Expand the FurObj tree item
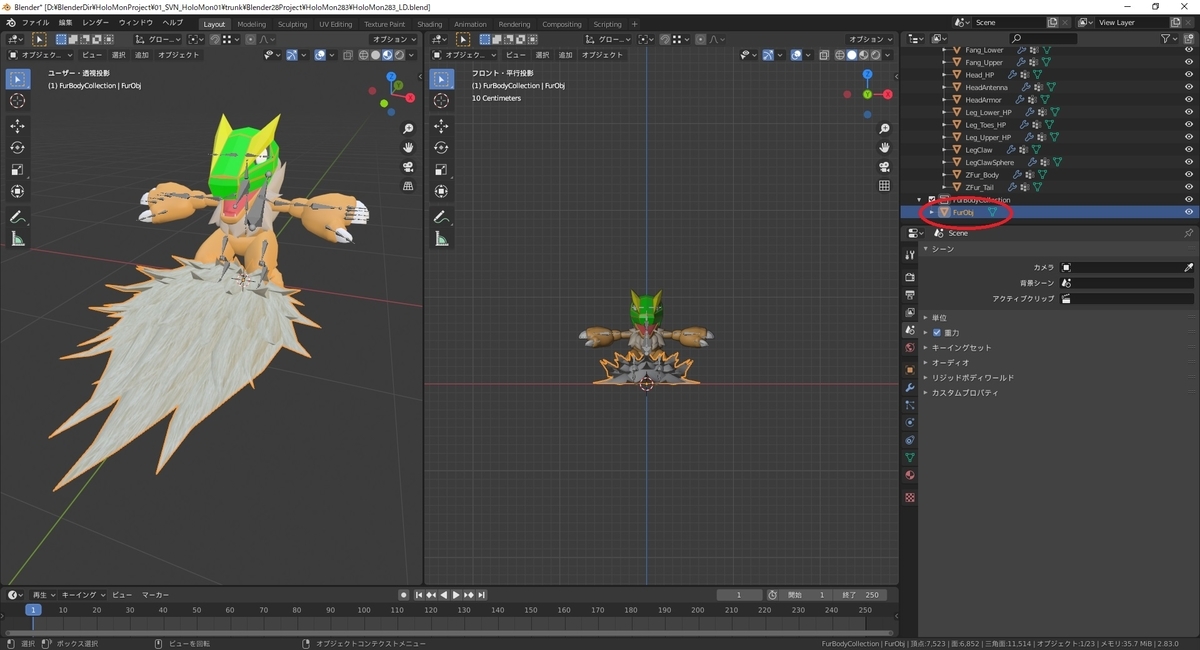Screen dimensions: 1200x650 click(x=931, y=212)
